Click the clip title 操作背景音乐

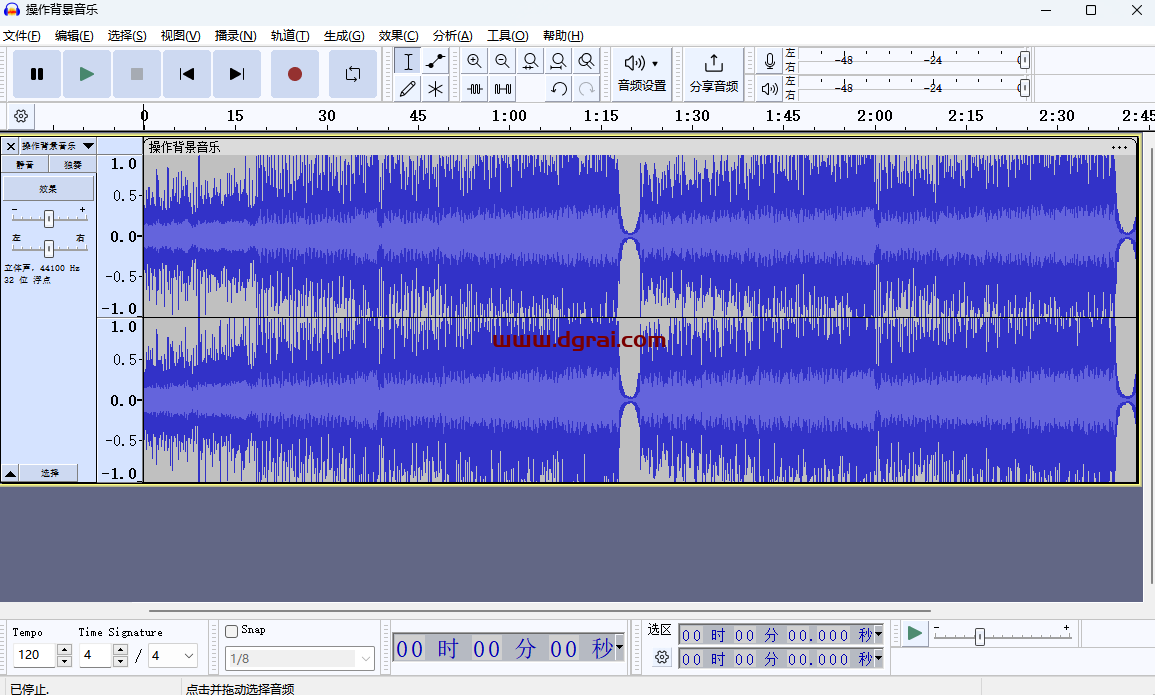(184, 147)
